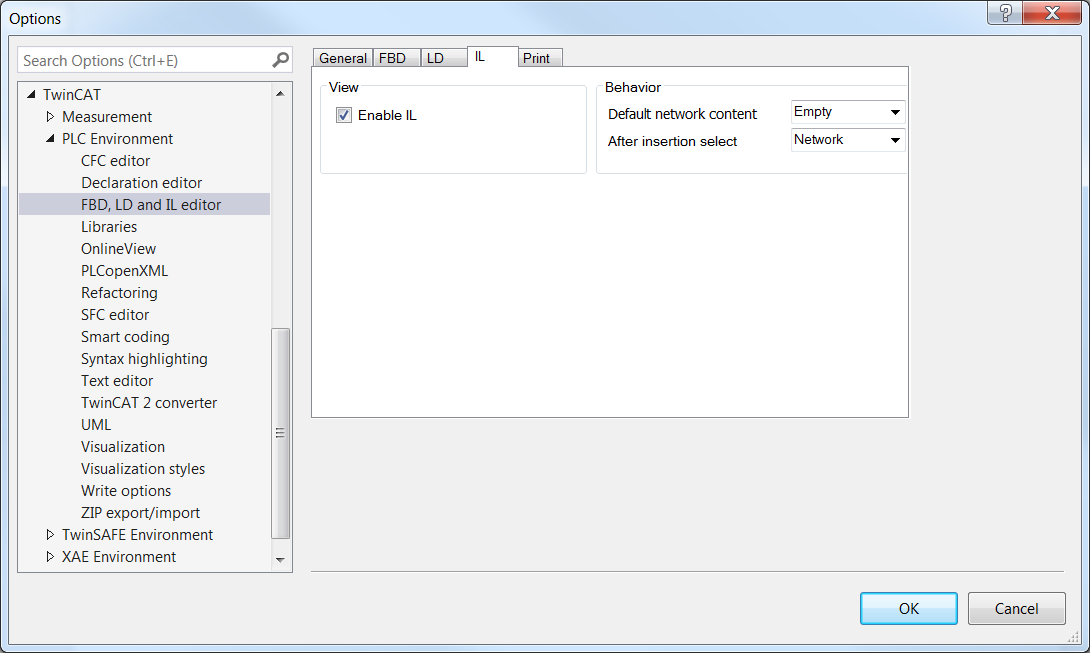Click the tree scroll up arrow

(280, 93)
